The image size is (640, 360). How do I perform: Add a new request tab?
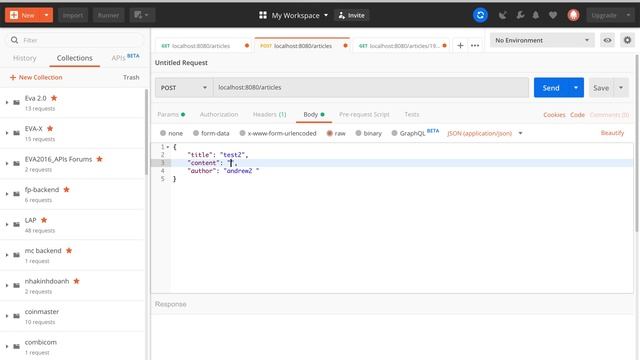(460, 45)
